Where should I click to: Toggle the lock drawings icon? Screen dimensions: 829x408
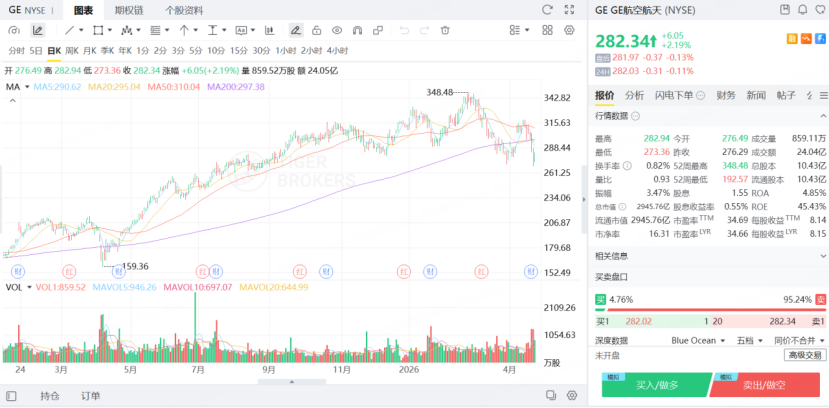(x=317, y=30)
